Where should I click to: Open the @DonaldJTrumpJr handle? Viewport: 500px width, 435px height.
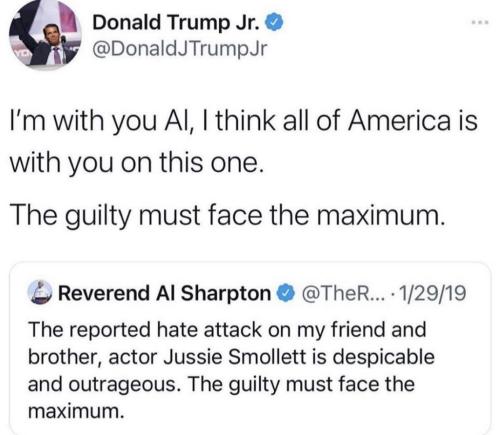tap(180, 49)
